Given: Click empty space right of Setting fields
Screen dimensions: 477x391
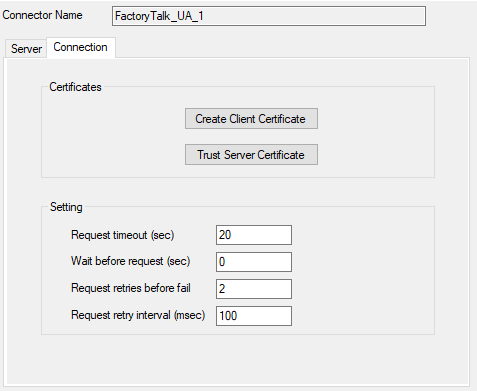Looking at the screenshot, I should pos(363,275).
